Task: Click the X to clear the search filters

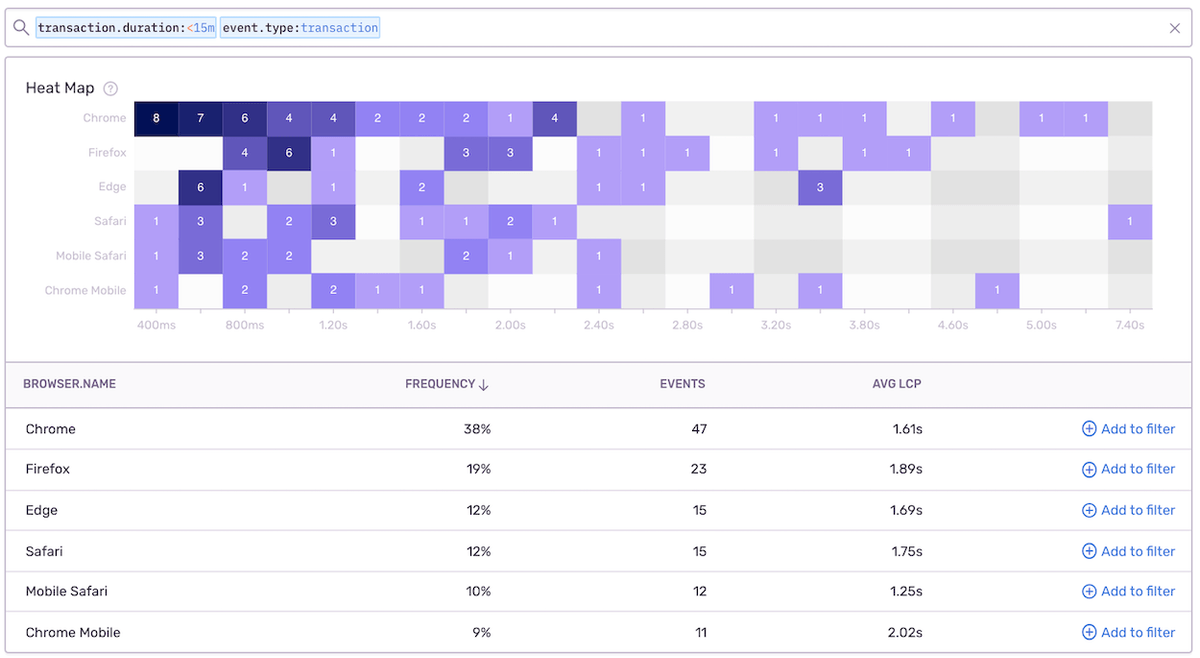Action: click(x=1175, y=28)
